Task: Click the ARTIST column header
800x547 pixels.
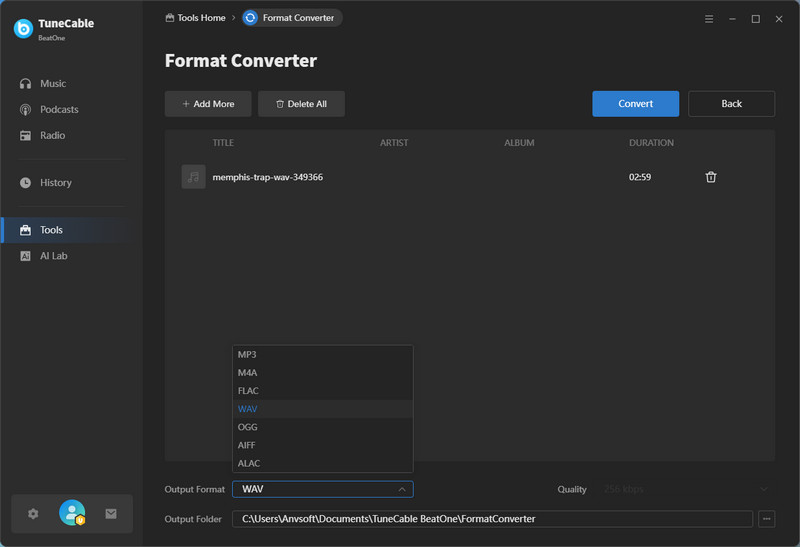Action: (x=394, y=143)
